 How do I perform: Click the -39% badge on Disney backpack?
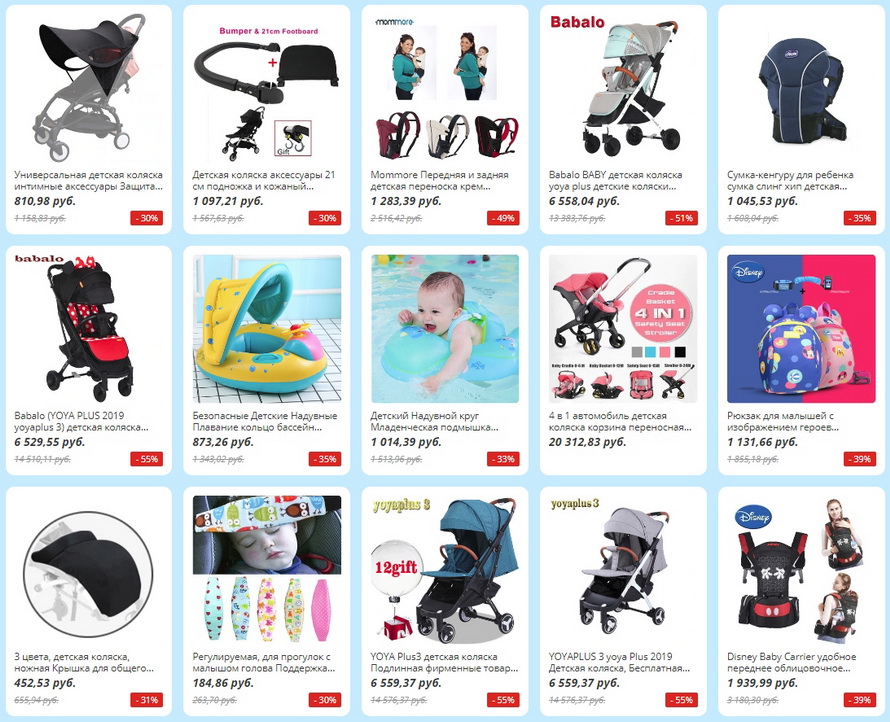[x=860, y=459]
